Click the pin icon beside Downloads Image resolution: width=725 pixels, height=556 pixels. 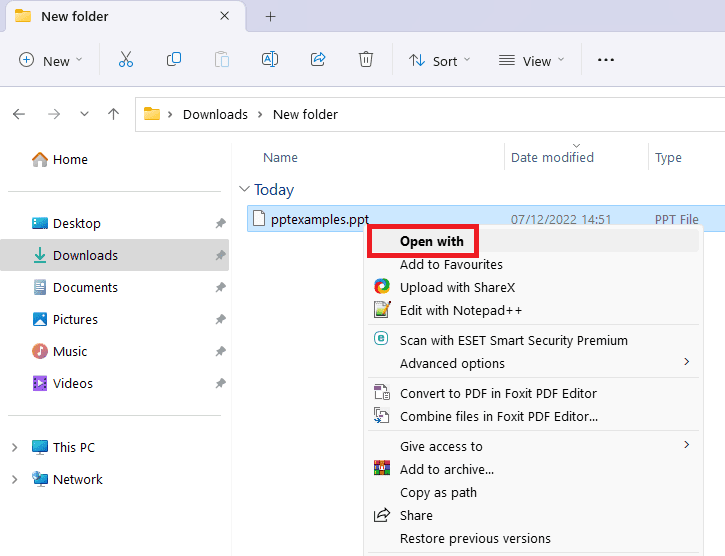pyautogui.click(x=221, y=255)
